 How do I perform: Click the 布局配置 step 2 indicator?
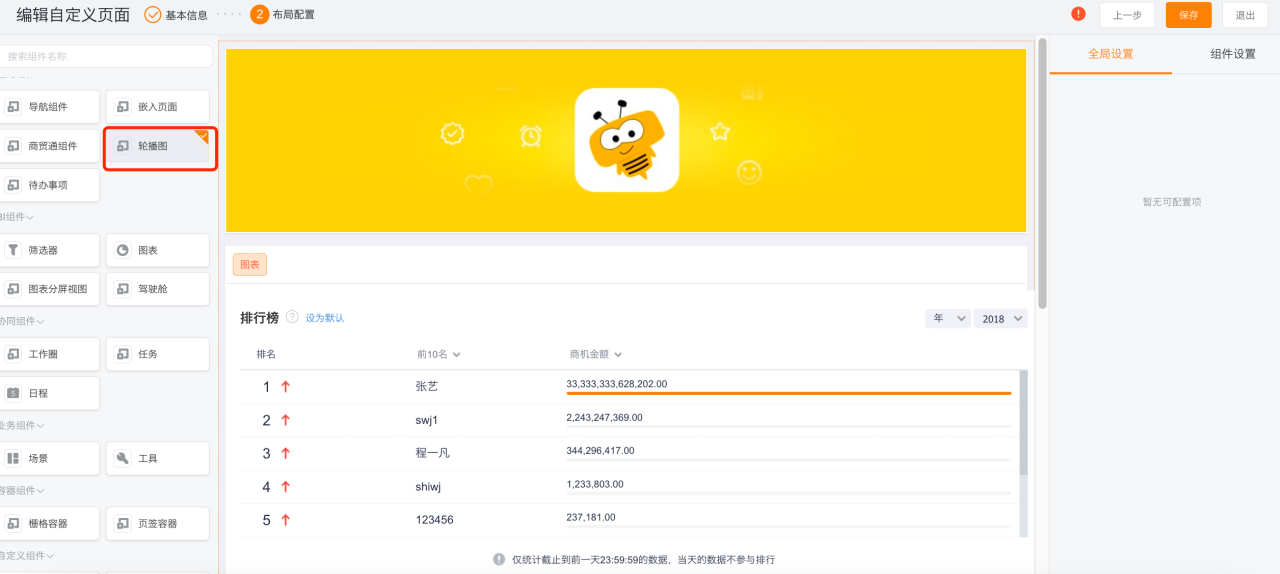click(260, 15)
